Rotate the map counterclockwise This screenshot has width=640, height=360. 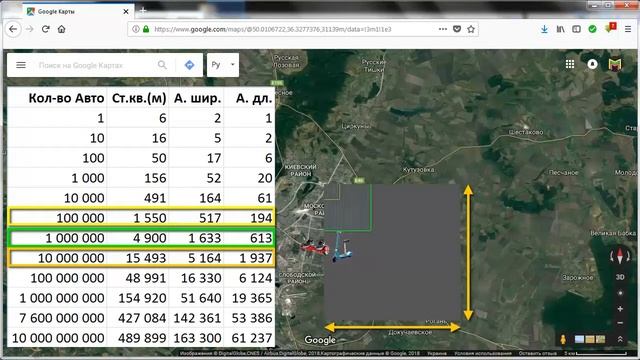pyautogui.click(x=612, y=256)
